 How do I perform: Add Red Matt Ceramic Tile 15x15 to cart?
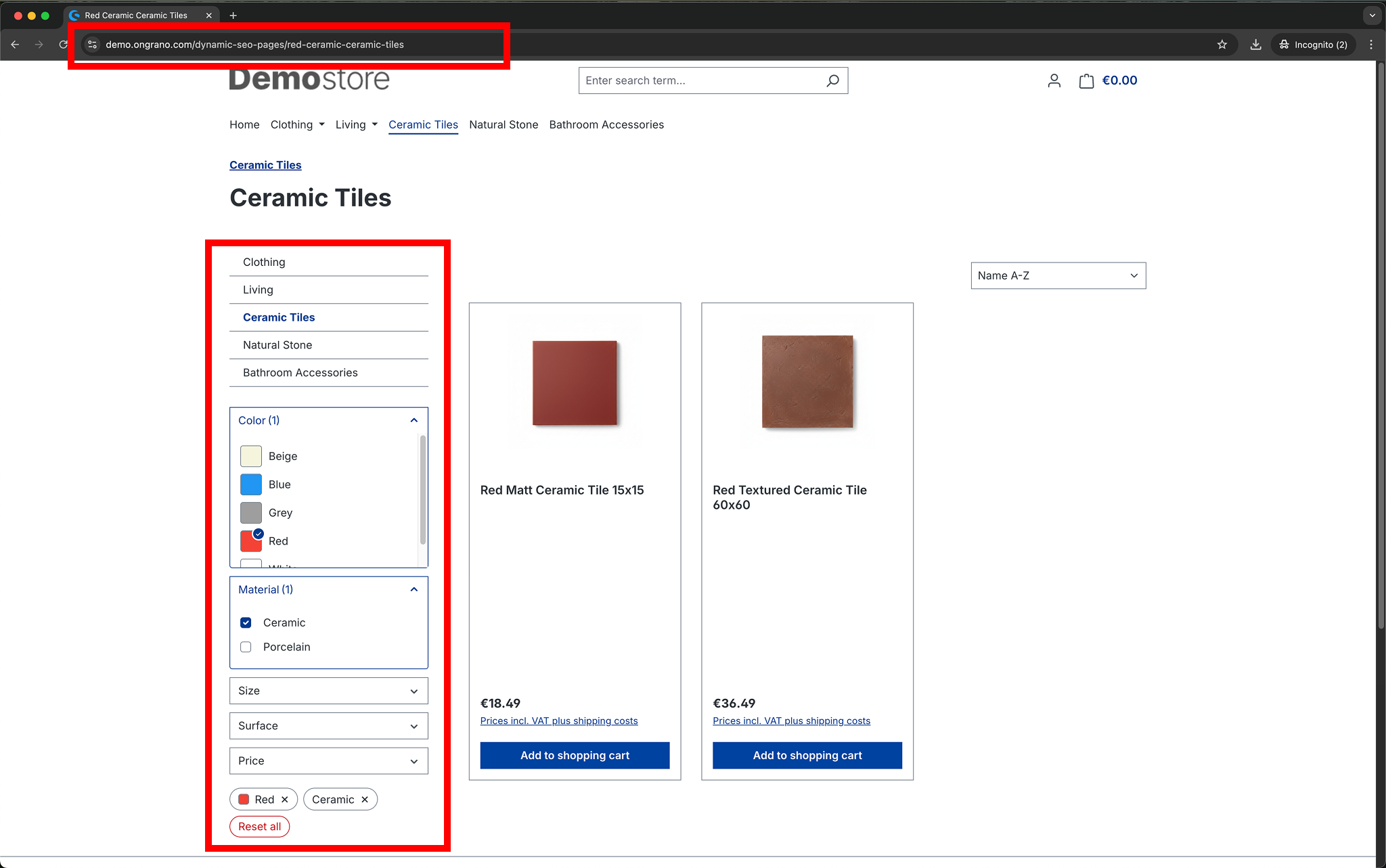575,756
